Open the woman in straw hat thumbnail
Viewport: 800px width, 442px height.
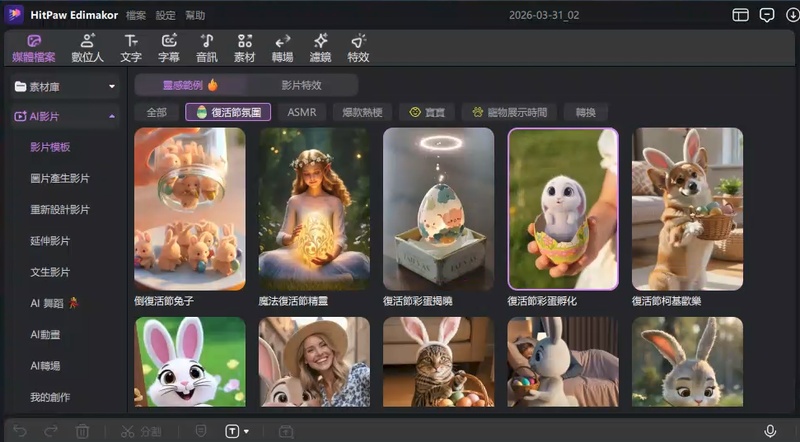coord(314,362)
